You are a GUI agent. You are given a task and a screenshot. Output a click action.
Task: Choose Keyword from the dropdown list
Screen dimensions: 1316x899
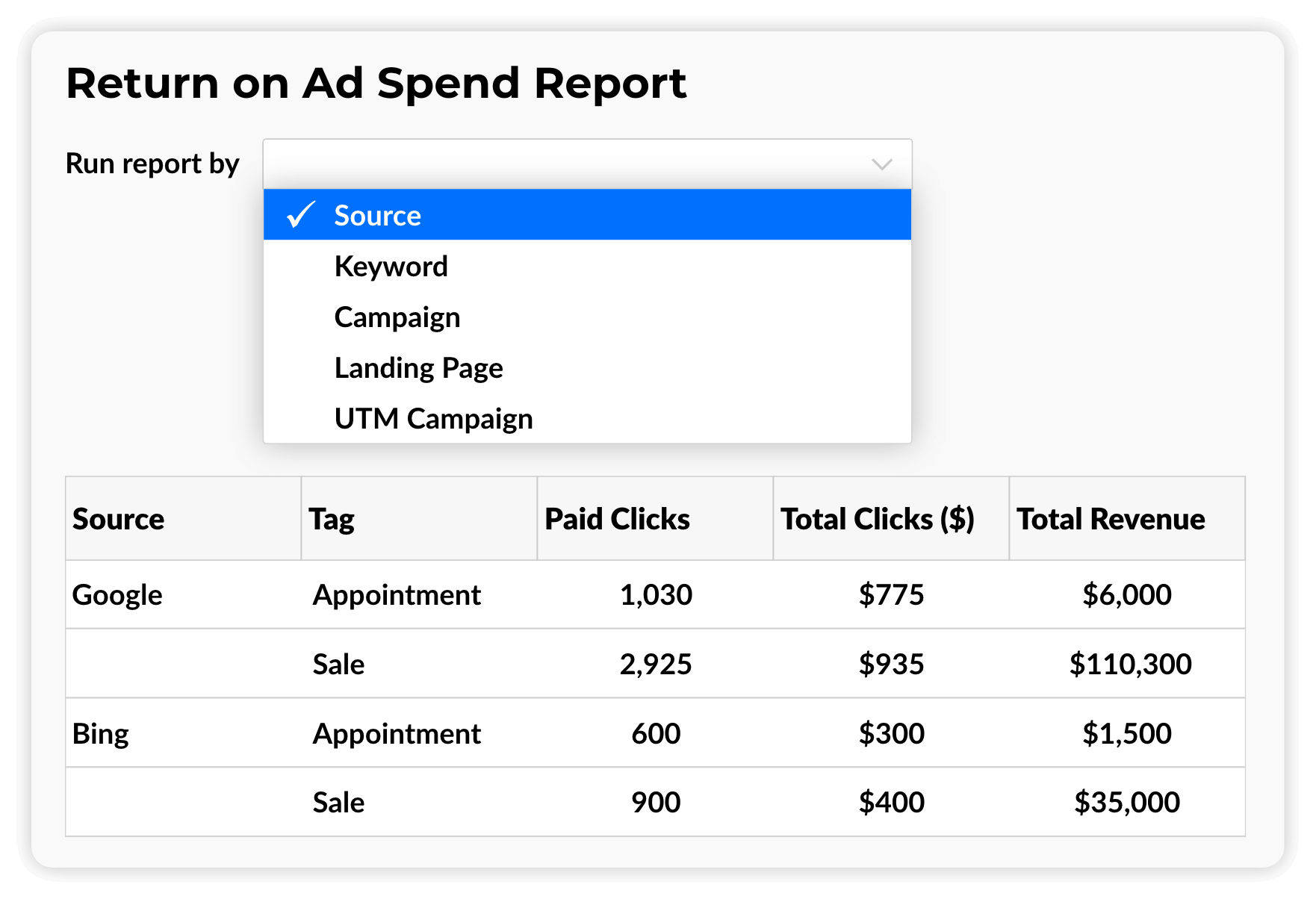tap(391, 267)
